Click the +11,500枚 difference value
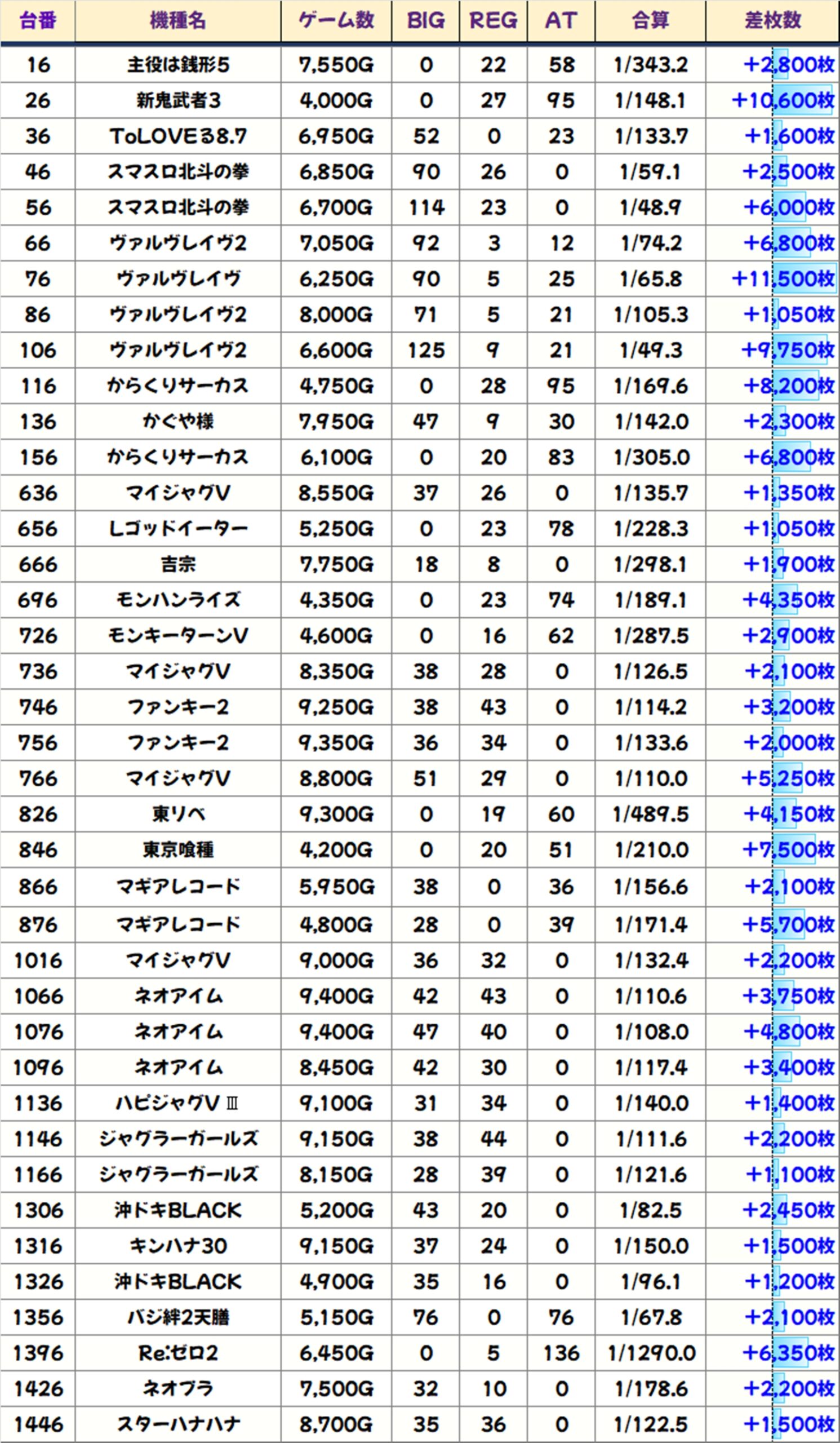Screen dimensions: 840x1443 pos(783,279)
